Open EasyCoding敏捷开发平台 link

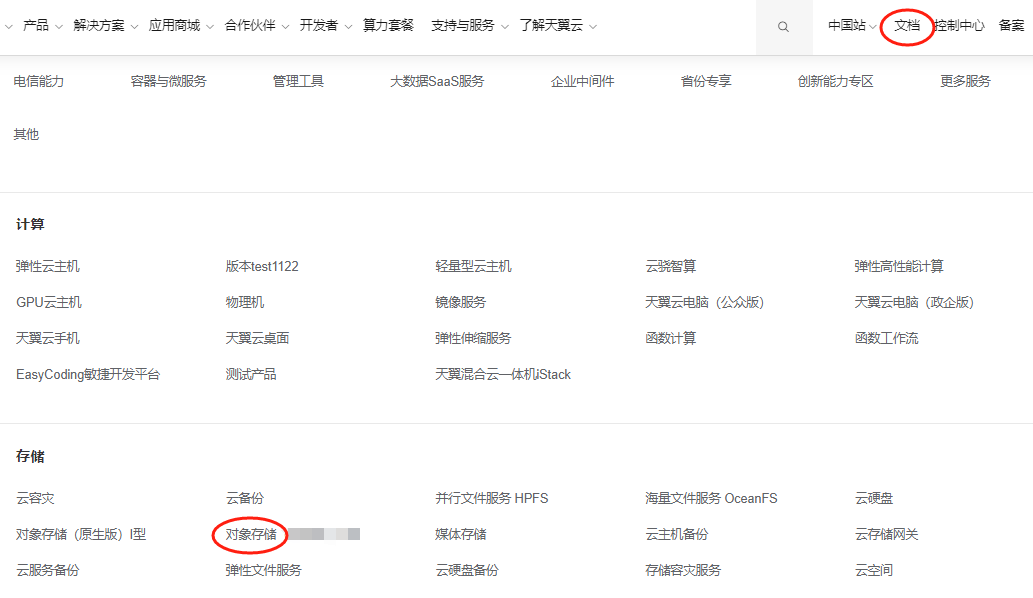[88, 374]
